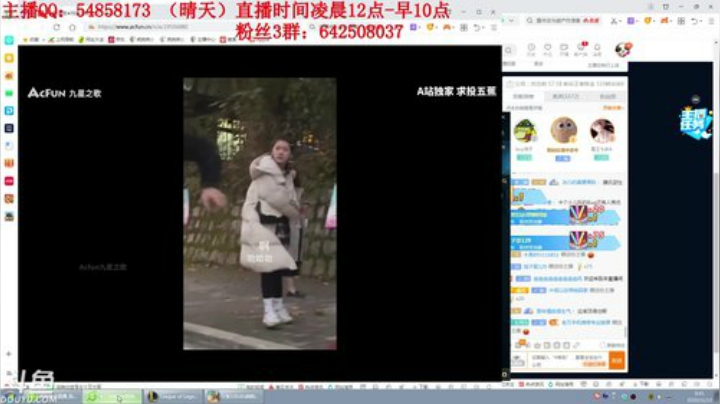
Task: Open the scissors screenshot tool in Douyu browser
Action: coord(613,21)
